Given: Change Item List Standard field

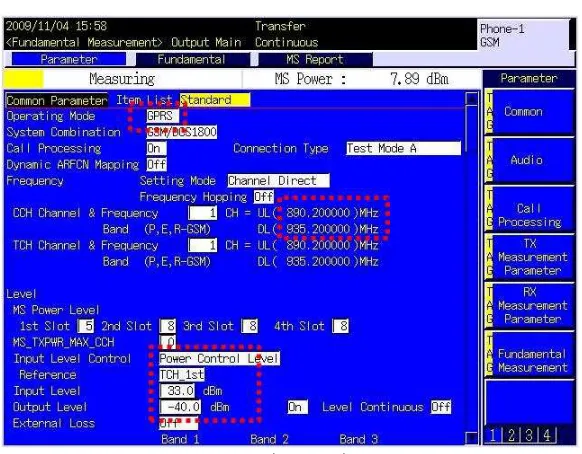Looking at the screenshot, I should 215,100.
